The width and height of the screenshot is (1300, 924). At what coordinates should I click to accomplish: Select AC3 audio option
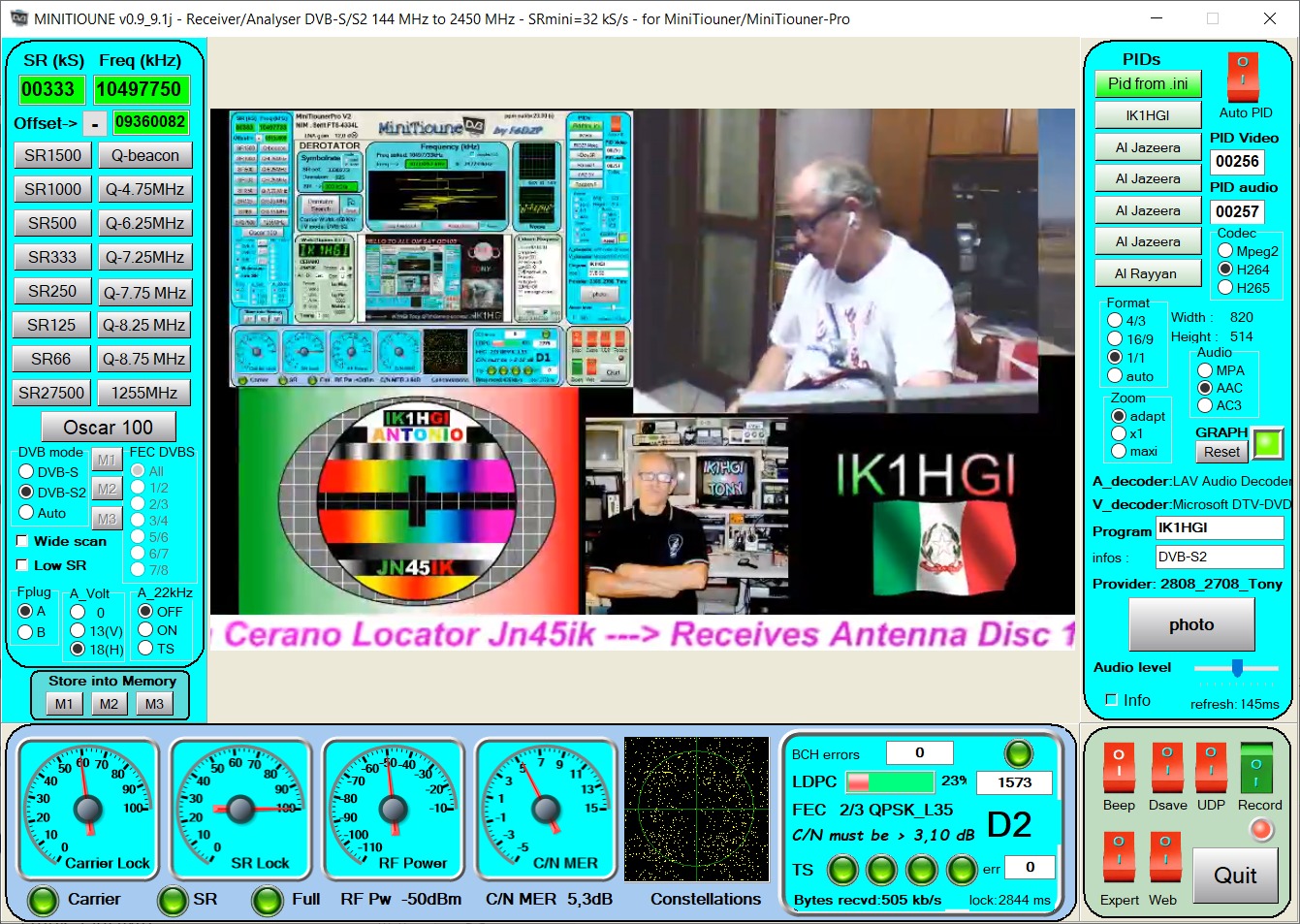[1205, 405]
